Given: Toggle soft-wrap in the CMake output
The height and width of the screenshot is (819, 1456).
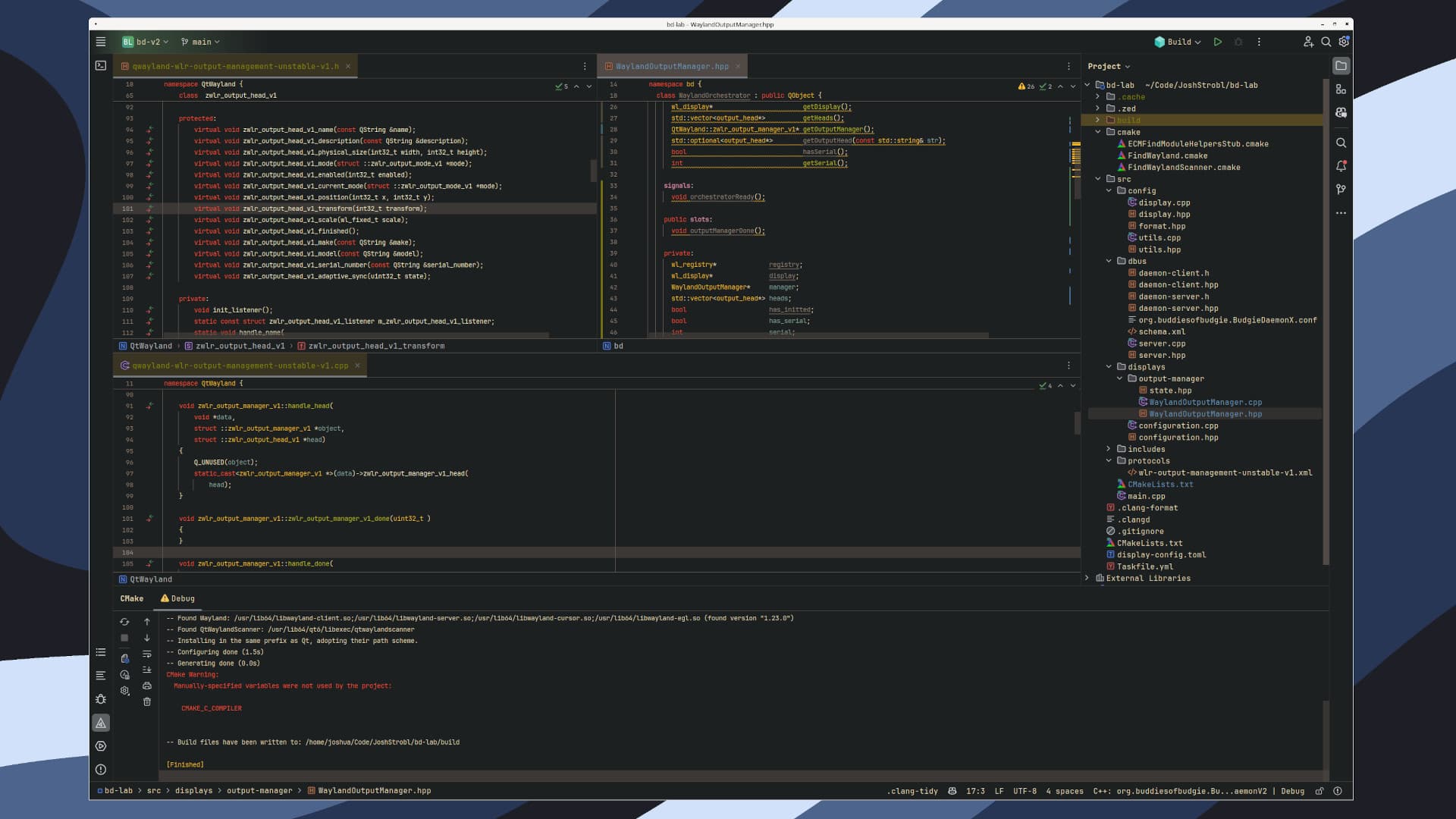Looking at the screenshot, I should [147, 654].
